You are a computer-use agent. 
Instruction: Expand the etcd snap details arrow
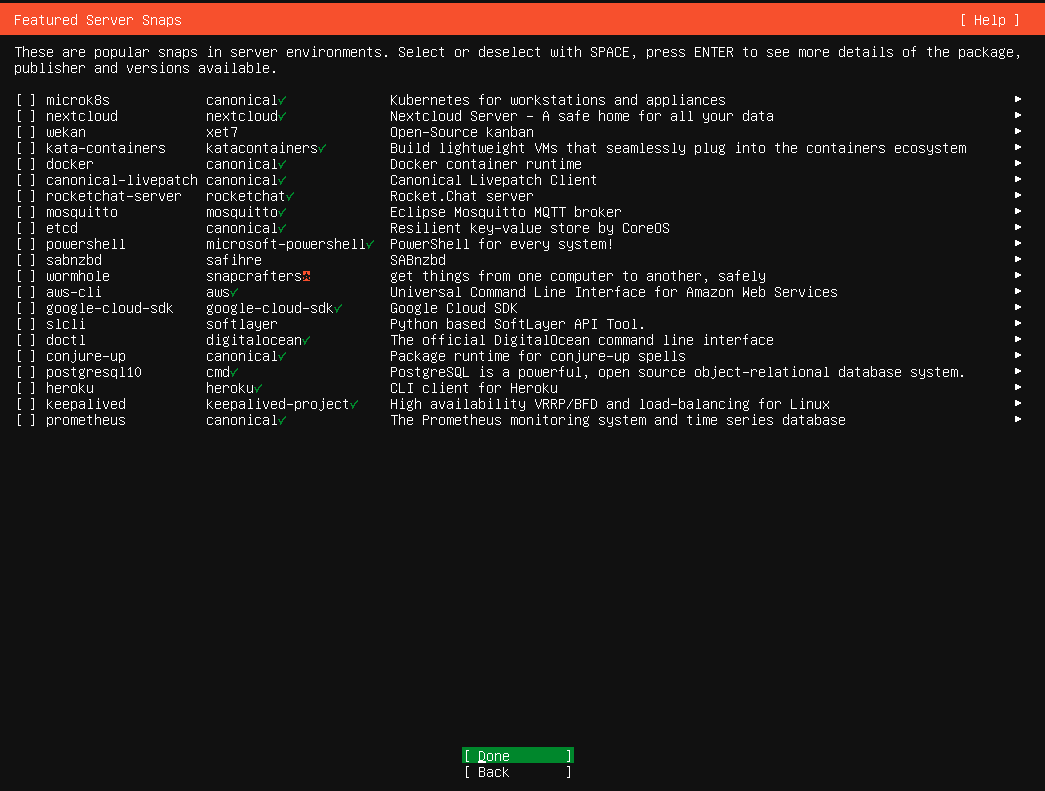click(x=1018, y=228)
